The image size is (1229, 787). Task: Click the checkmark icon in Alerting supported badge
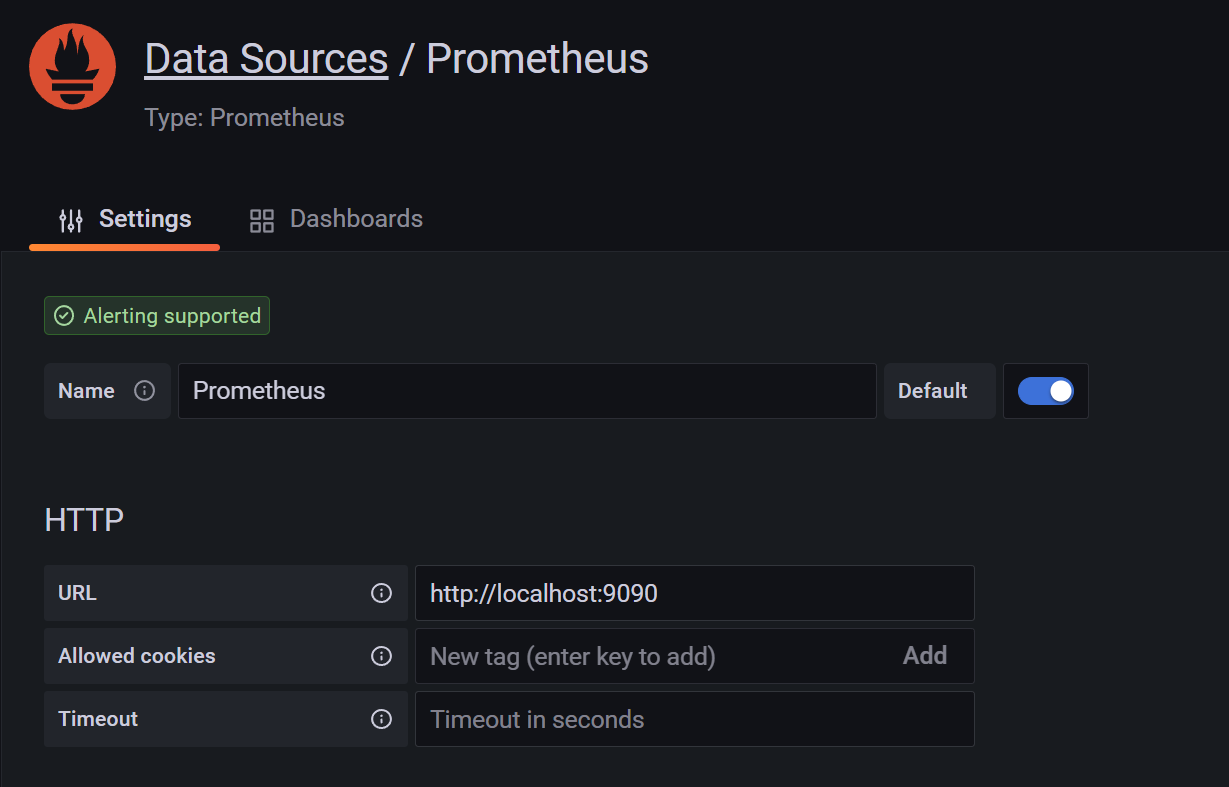pyautogui.click(x=63, y=315)
